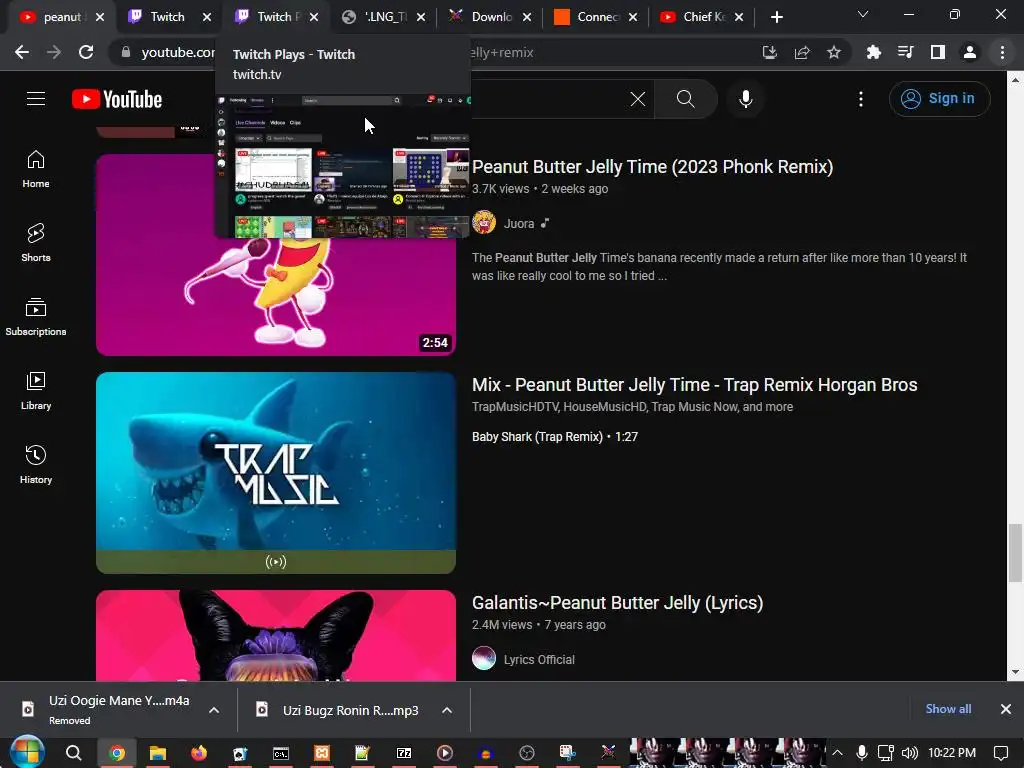The height and width of the screenshot is (768, 1024).
Task: Share this page from address bar
Action: (802, 52)
